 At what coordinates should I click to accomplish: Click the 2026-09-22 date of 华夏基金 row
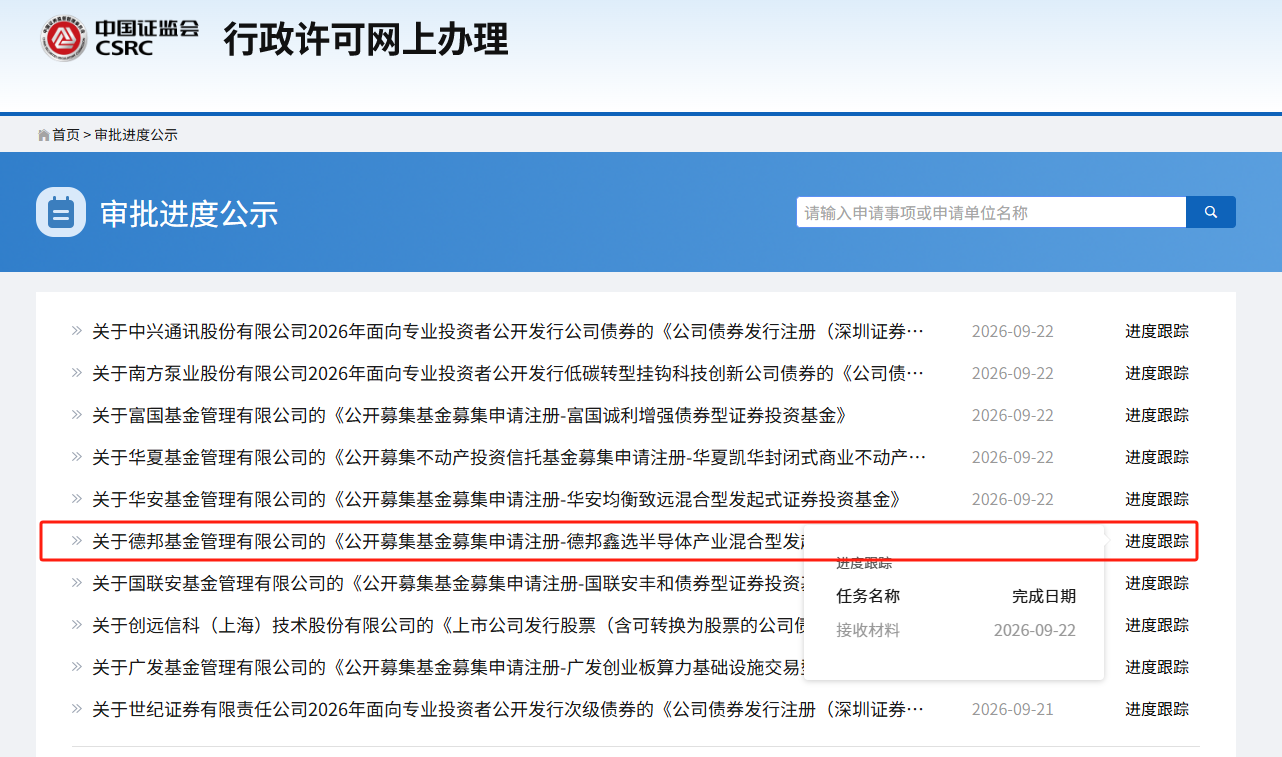1013,457
